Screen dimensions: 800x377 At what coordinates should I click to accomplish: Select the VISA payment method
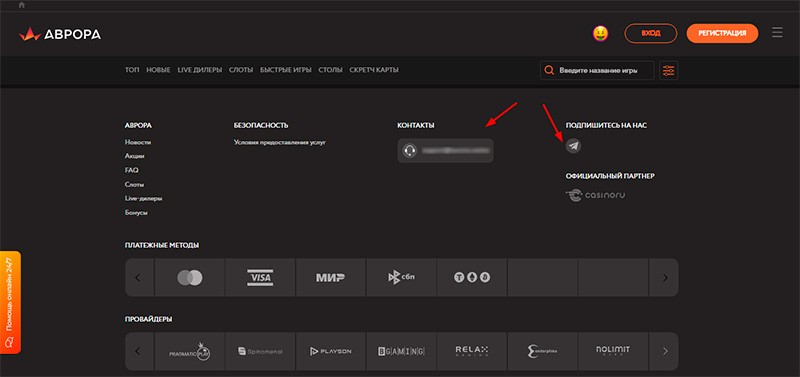(x=260, y=278)
